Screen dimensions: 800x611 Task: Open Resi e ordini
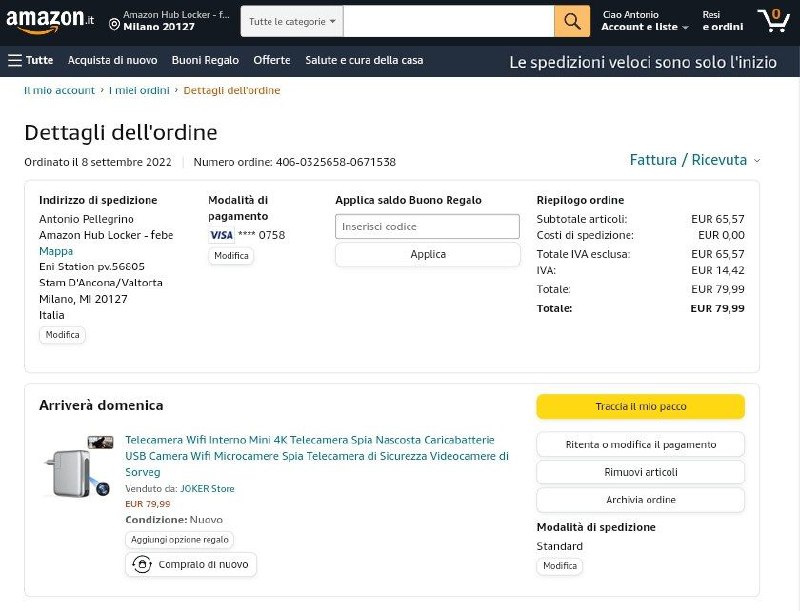[723, 21]
